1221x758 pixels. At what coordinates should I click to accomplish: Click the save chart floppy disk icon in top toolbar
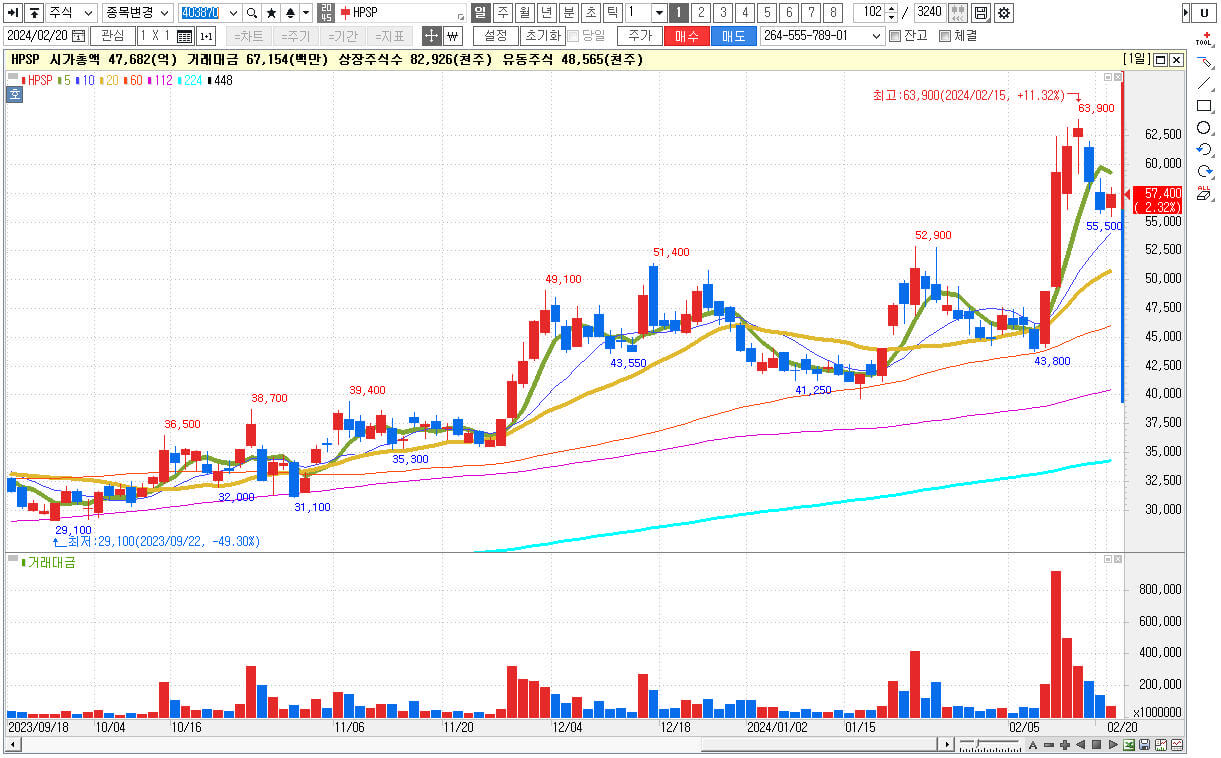tap(981, 13)
